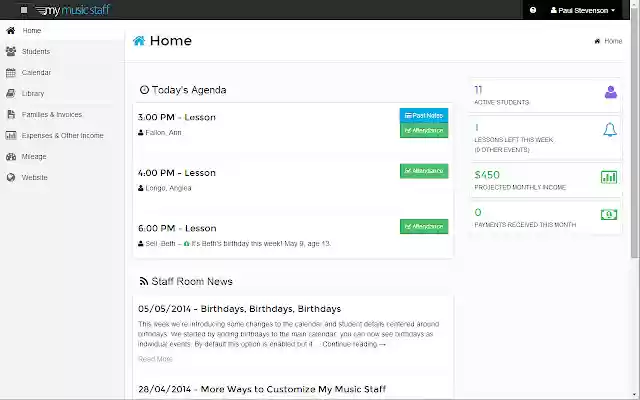Open the help question mark icon

coord(533,10)
